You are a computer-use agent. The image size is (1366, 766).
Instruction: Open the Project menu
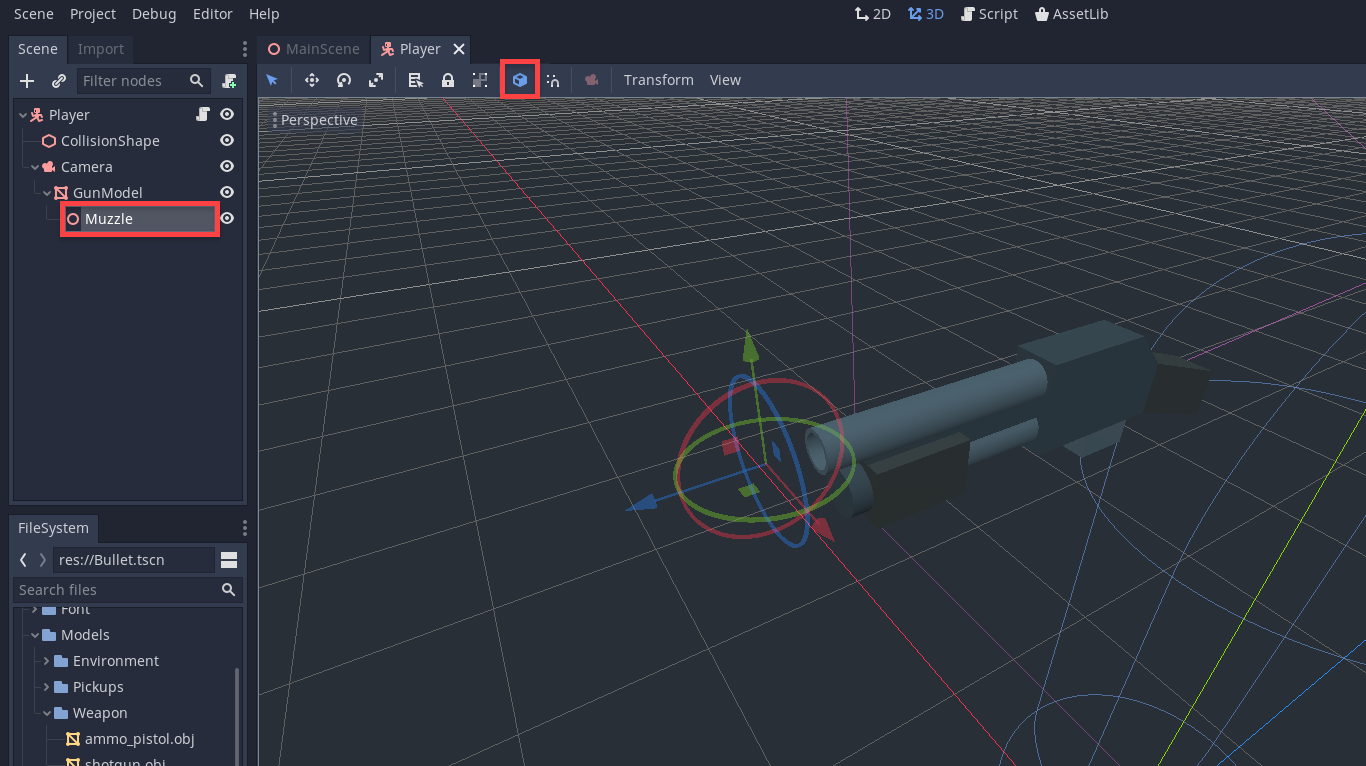point(93,14)
